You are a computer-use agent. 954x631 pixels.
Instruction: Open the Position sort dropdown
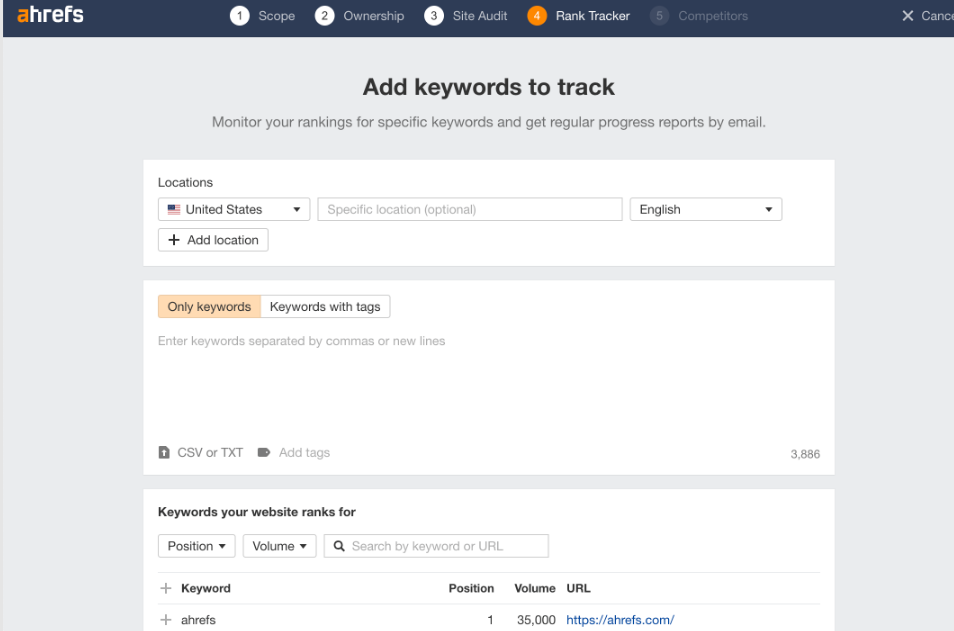[196, 545]
